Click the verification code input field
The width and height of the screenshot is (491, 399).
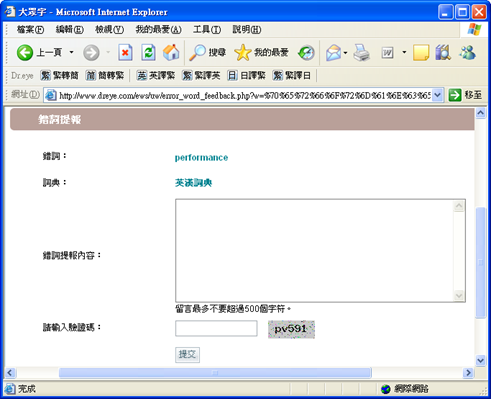pyautogui.click(x=216, y=328)
